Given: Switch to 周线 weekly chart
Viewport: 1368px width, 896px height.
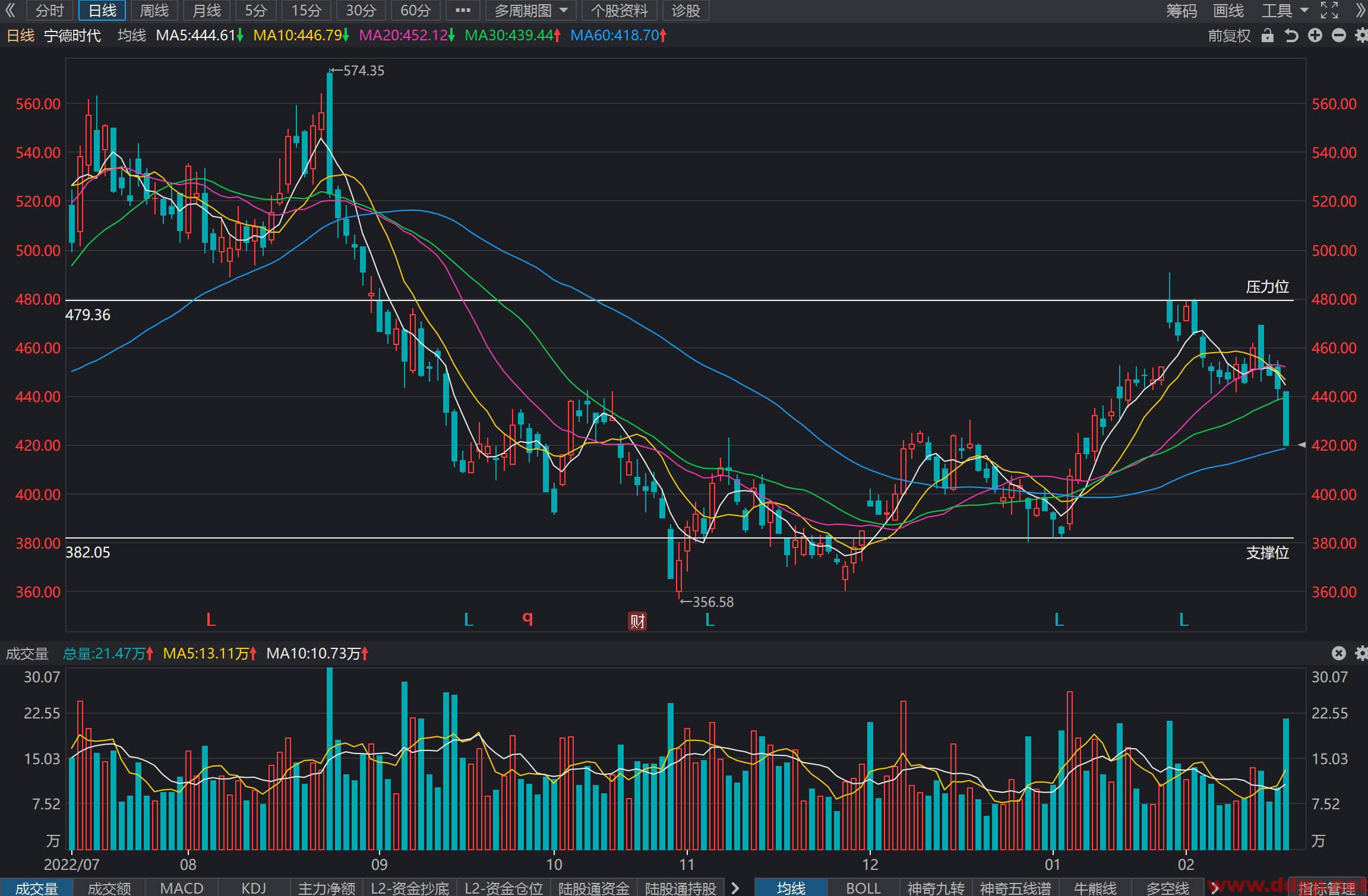Looking at the screenshot, I should pyautogui.click(x=154, y=11).
